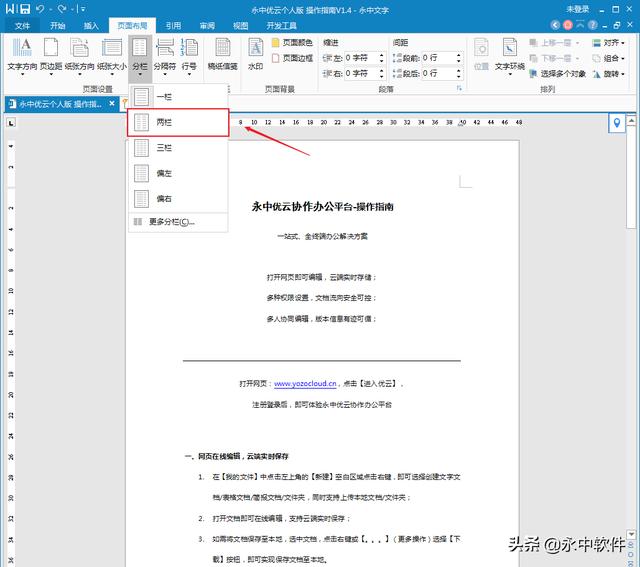This screenshot has width=640, height=567.
Task: Click the tab stop selector on ruler
Action: pos(11,122)
